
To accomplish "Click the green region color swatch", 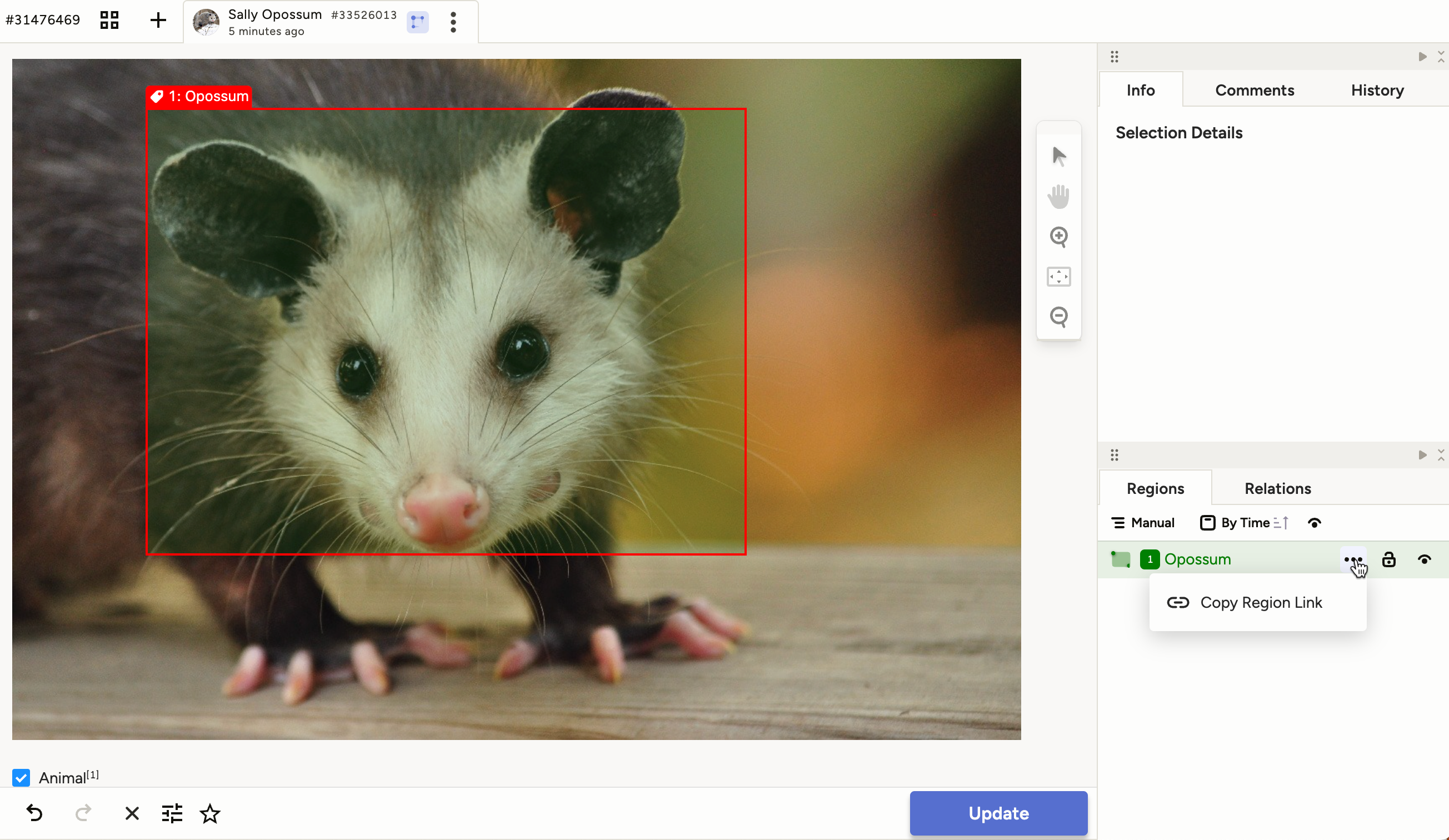I will [x=1121, y=559].
